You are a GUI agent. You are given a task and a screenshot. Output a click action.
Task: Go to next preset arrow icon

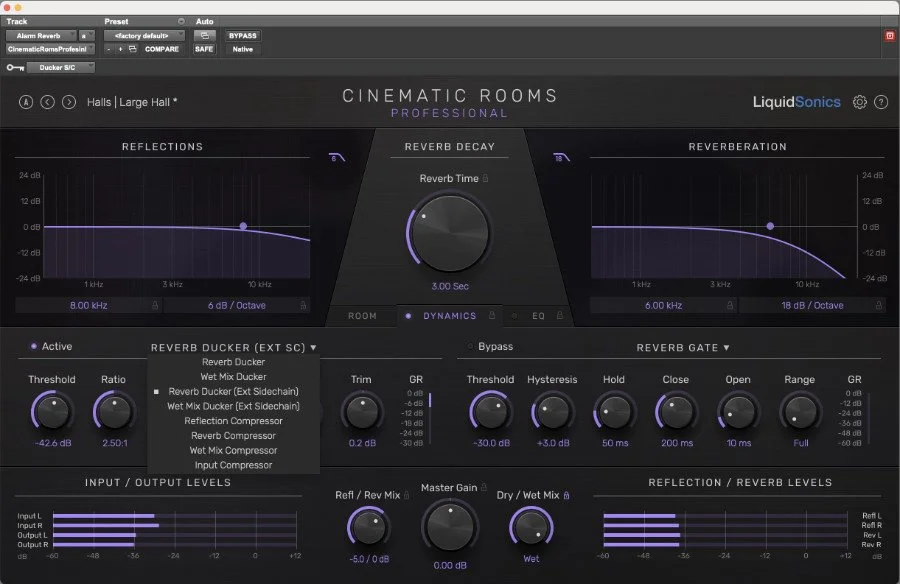point(69,102)
